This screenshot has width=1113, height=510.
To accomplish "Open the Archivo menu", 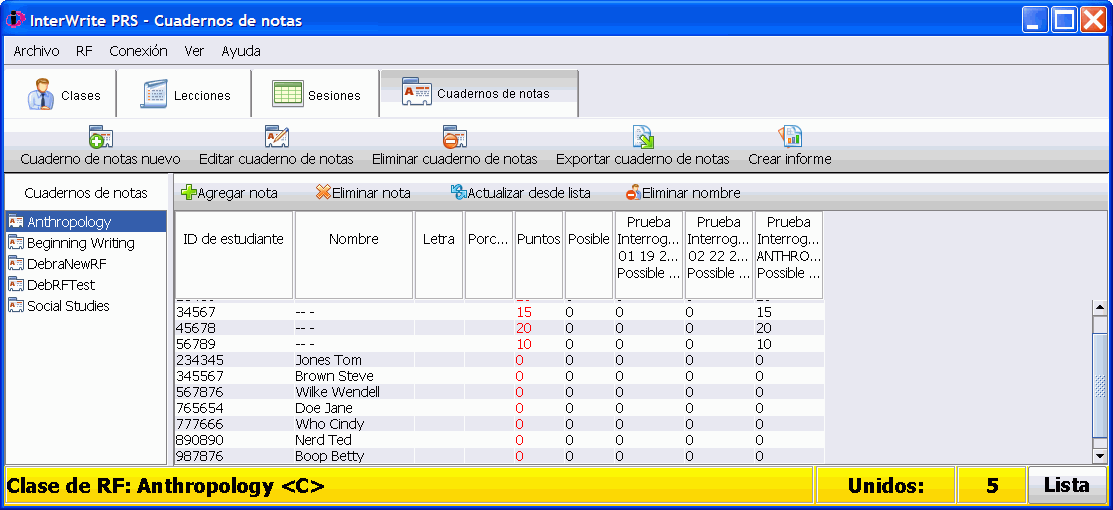I will (x=36, y=51).
